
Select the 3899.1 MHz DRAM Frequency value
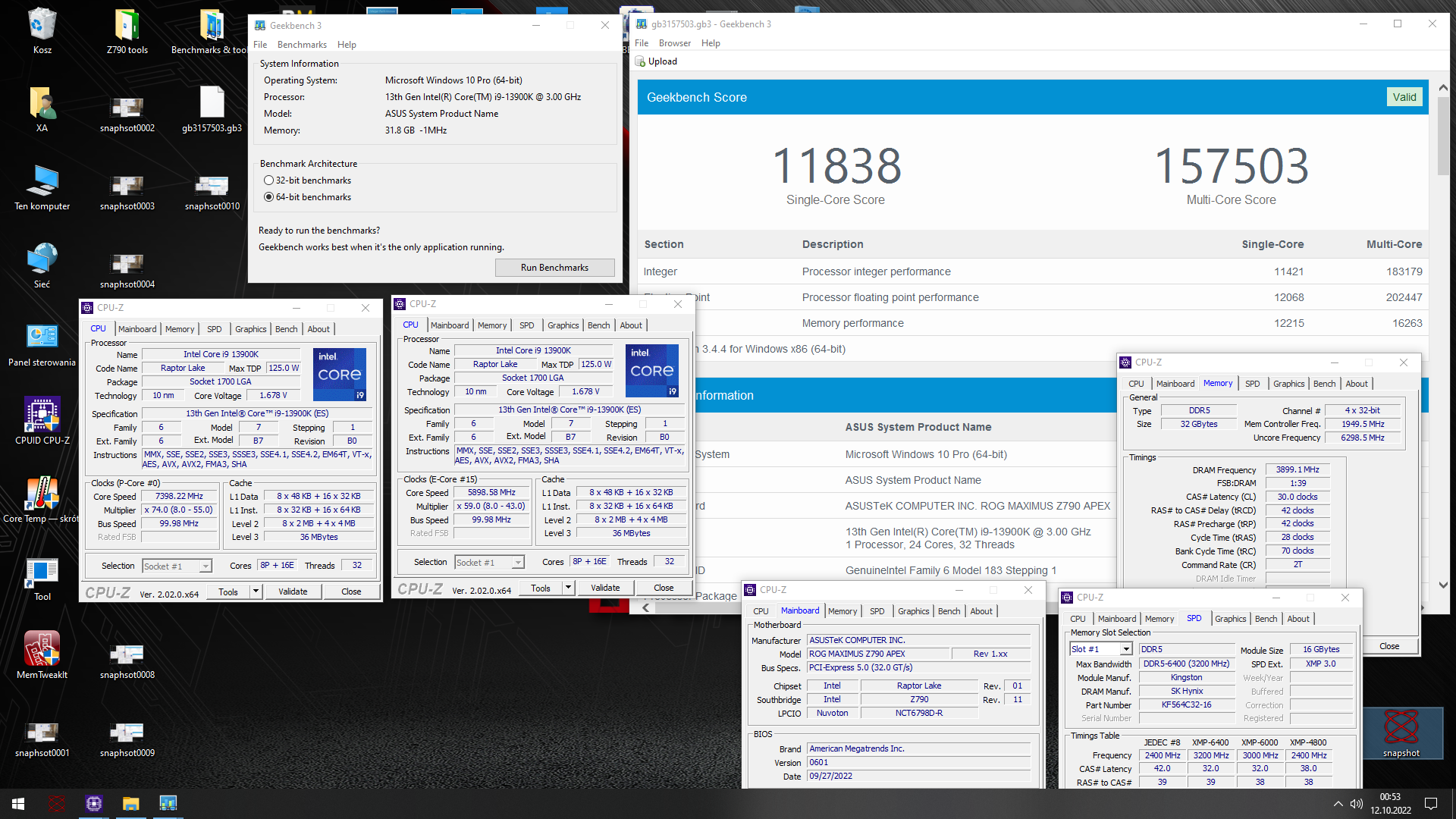(x=1297, y=470)
